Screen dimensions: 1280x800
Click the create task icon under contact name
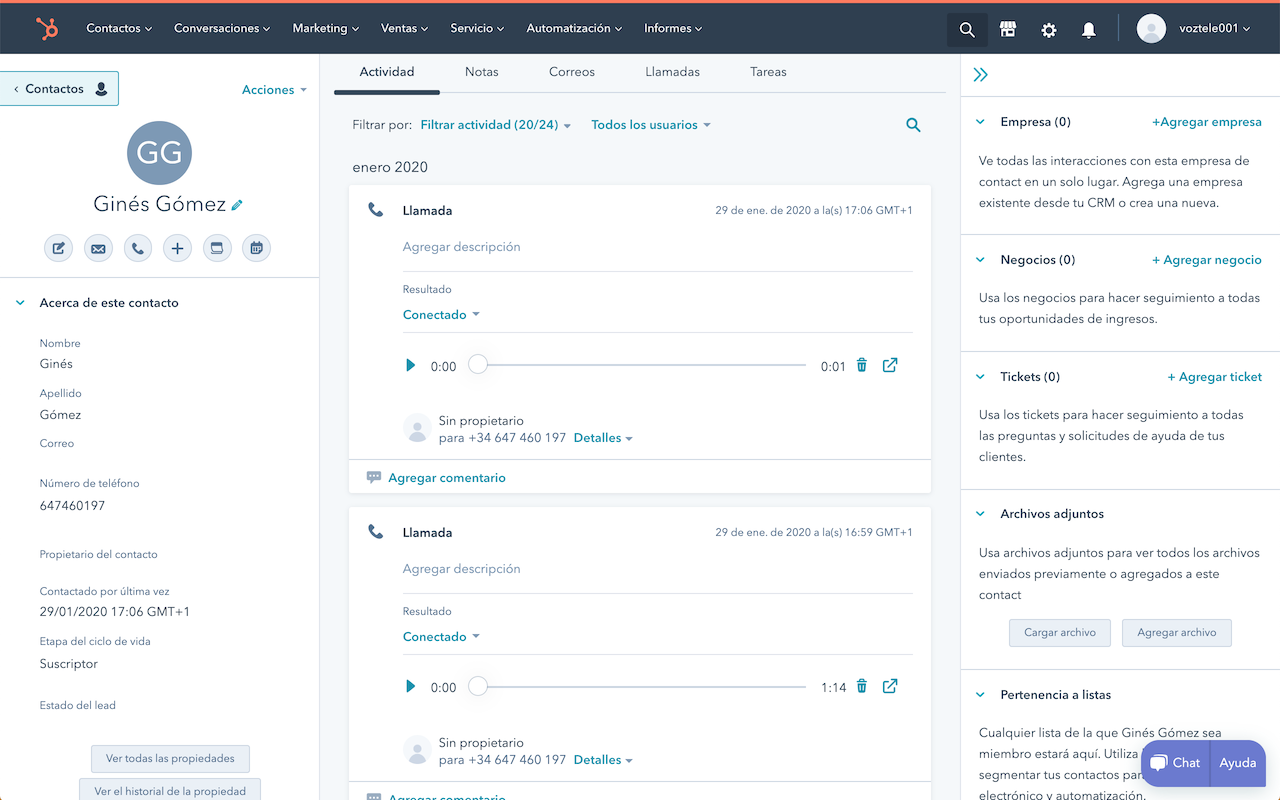(217, 248)
